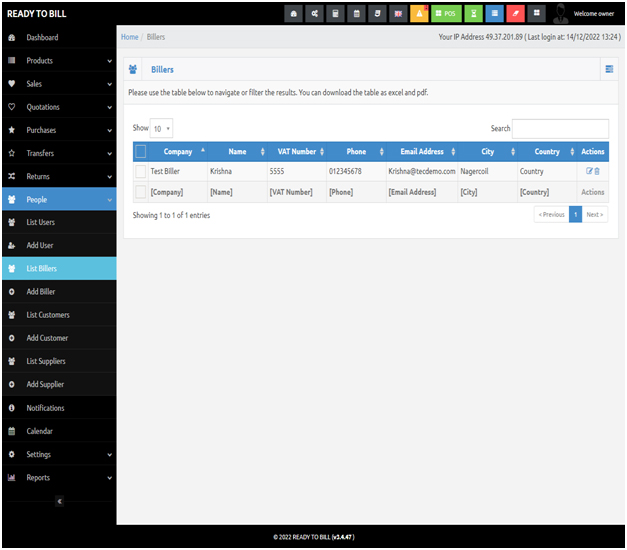Image resolution: width=627 pixels, height=550 pixels.
Task: Go to page 1 in pagination
Action: [575, 214]
